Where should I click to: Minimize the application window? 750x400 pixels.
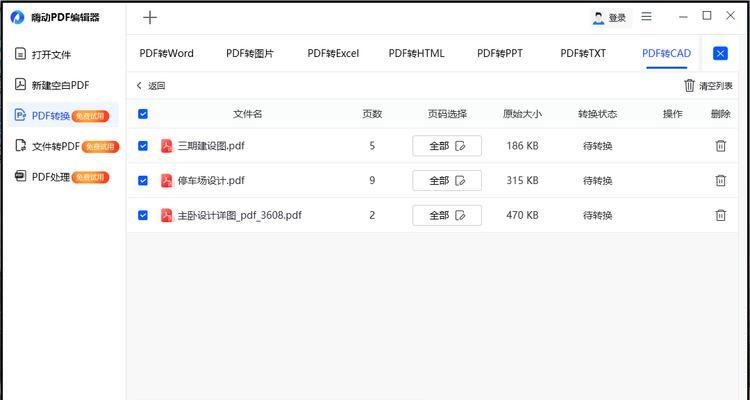pos(683,17)
